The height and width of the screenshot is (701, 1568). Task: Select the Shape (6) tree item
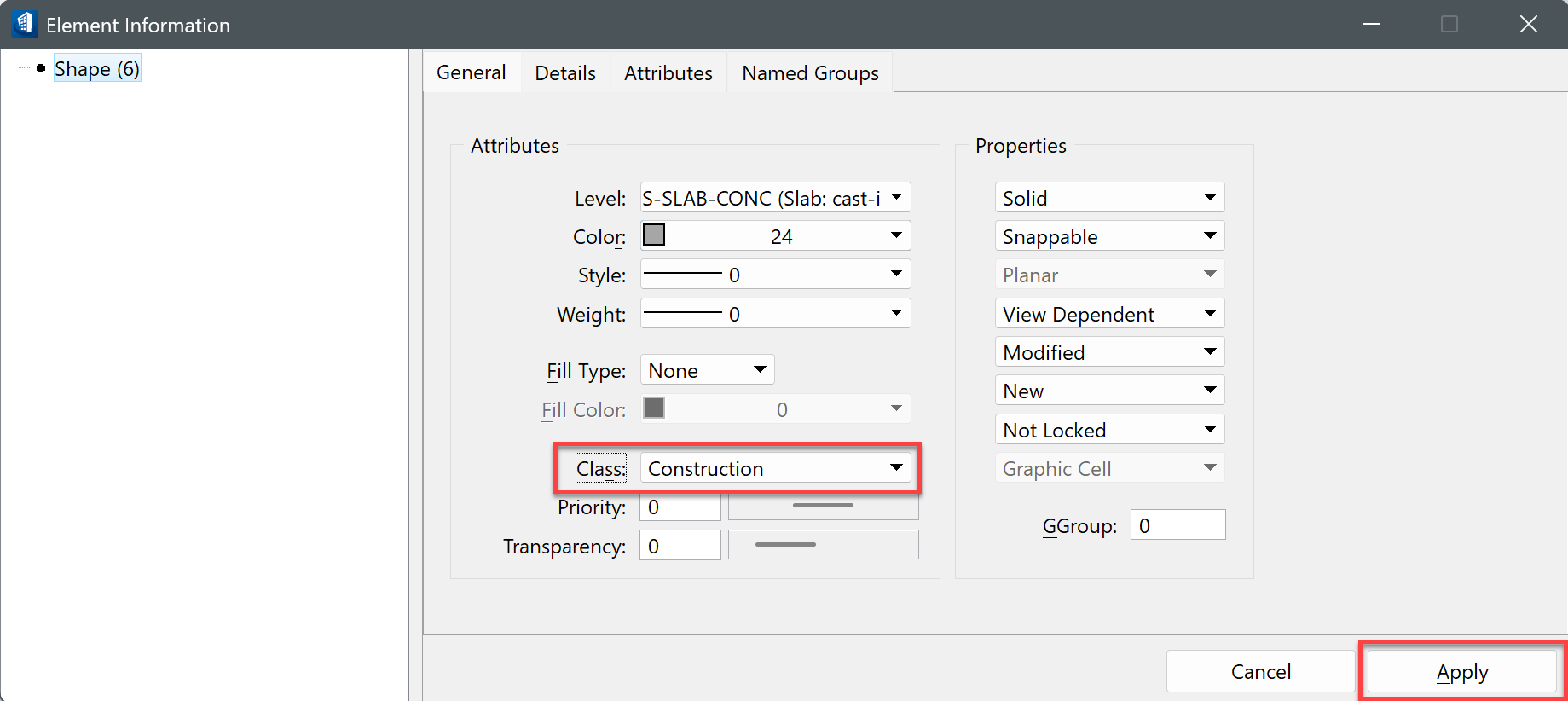tap(96, 69)
